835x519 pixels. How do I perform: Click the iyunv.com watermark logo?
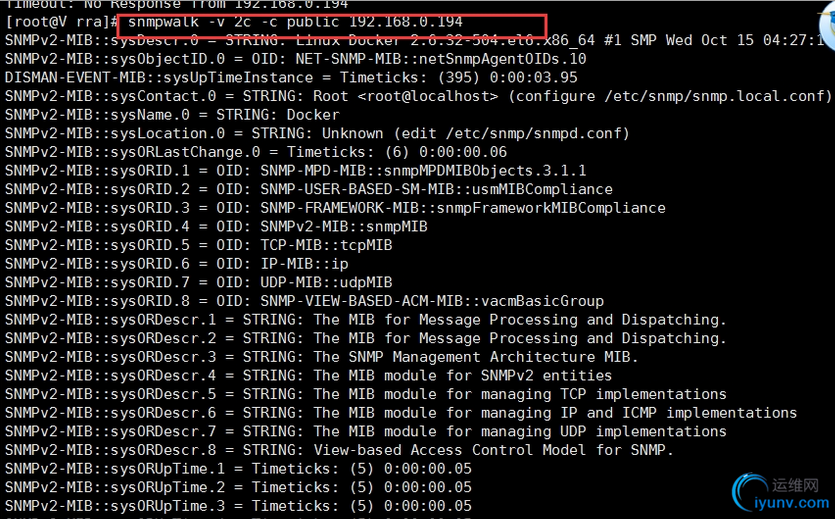[x=781, y=493]
